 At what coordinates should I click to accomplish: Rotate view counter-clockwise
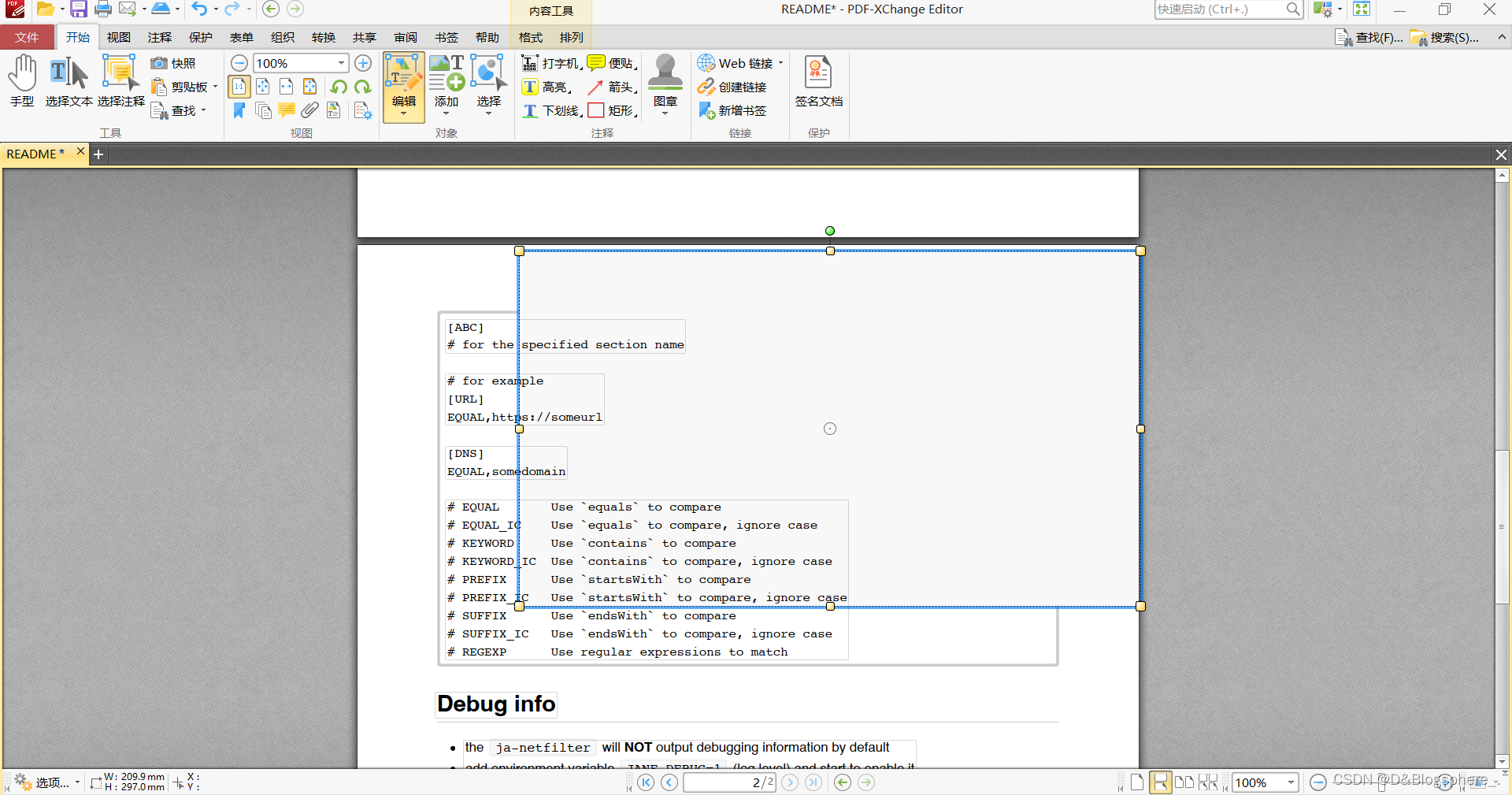click(x=339, y=87)
